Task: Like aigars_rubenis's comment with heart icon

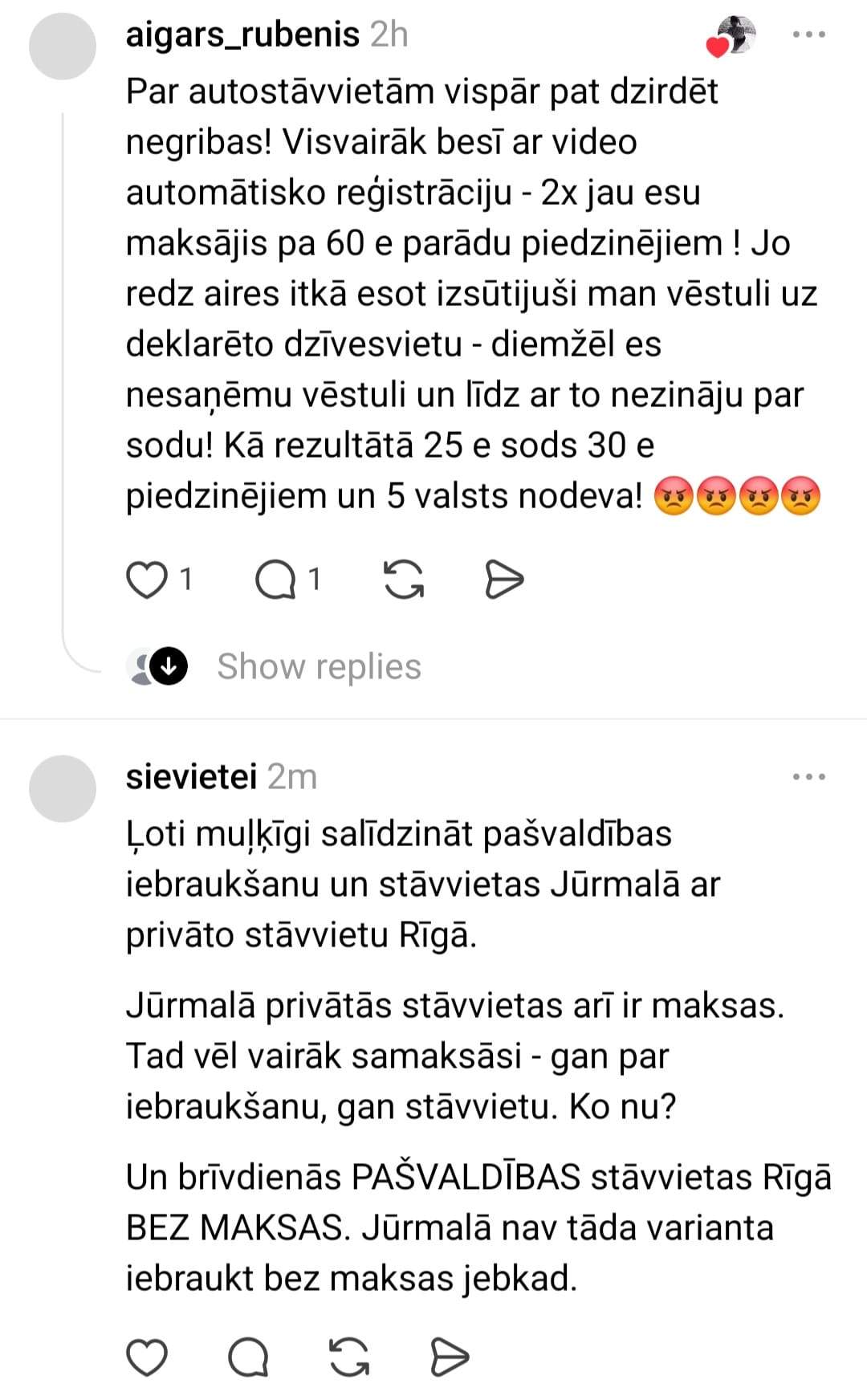Action: tap(147, 580)
